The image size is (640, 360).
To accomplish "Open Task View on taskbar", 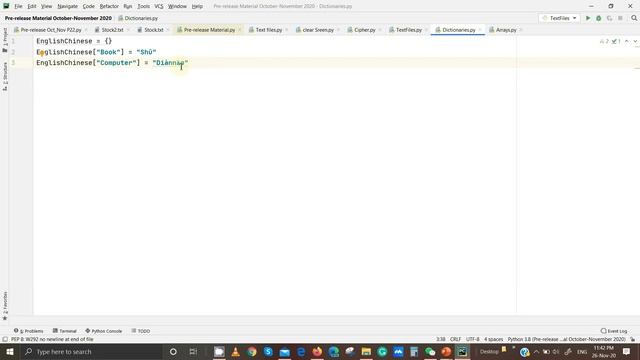I will coord(193,352).
